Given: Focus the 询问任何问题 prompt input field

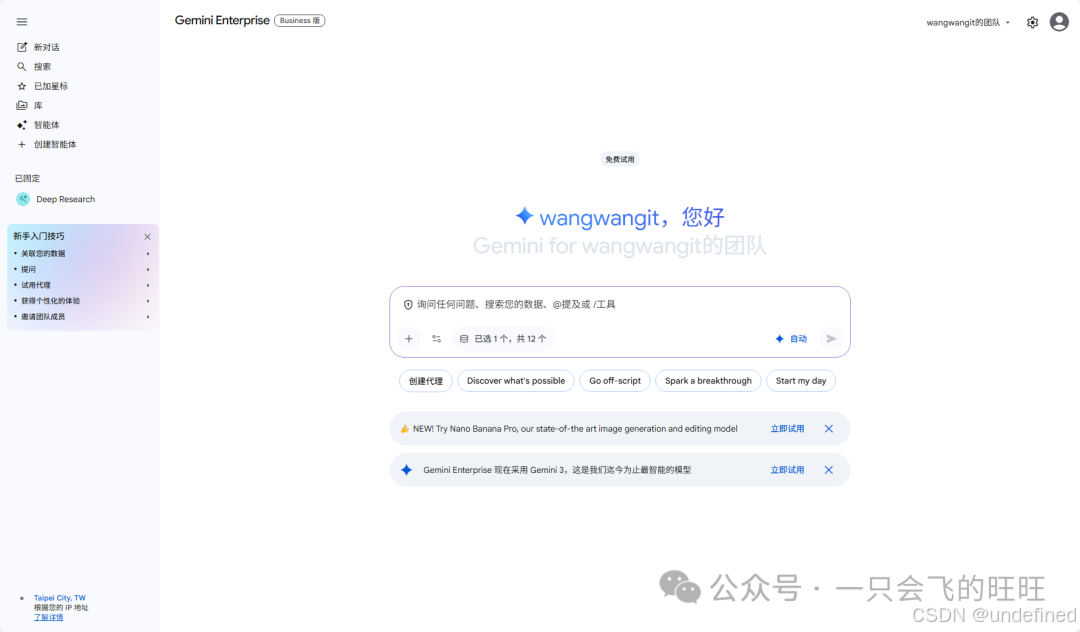Looking at the screenshot, I should pos(620,304).
